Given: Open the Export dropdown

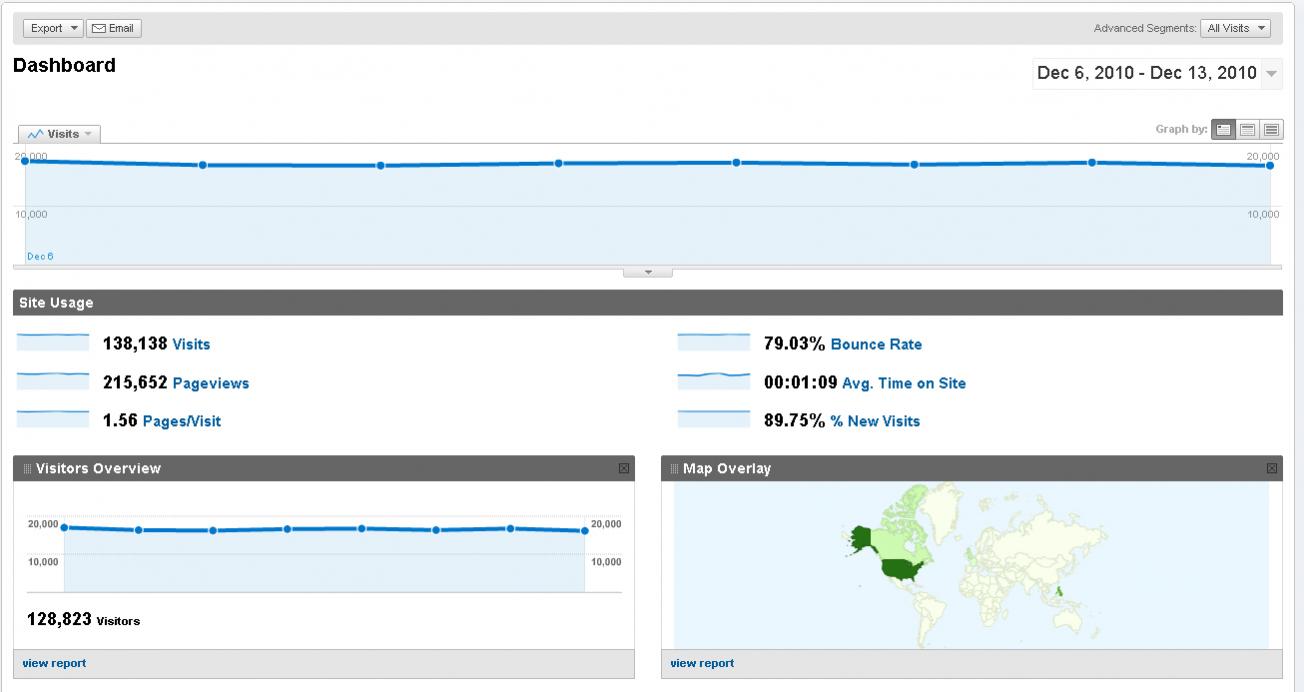Looking at the screenshot, I should (x=53, y=28).
